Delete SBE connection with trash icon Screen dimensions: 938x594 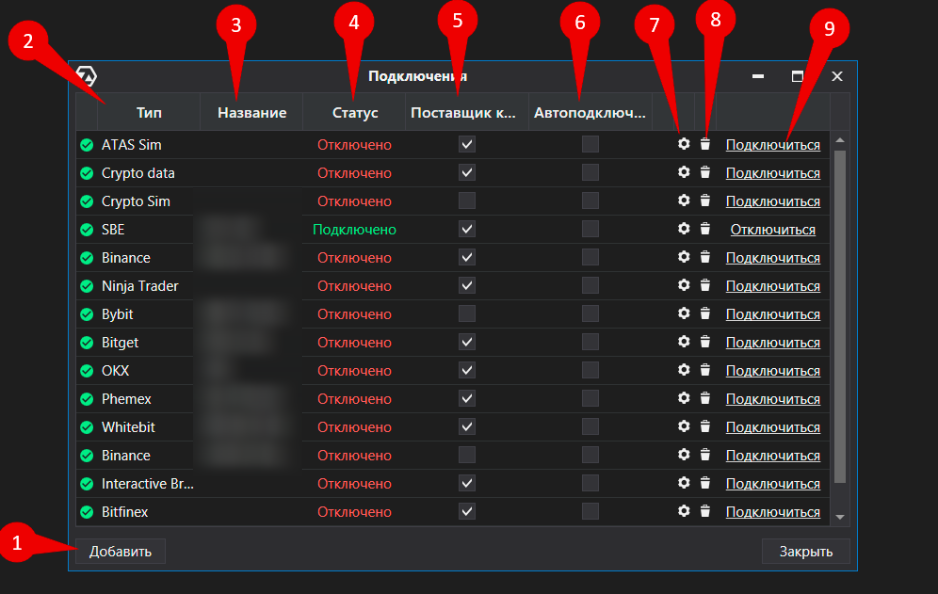[705, 229]
